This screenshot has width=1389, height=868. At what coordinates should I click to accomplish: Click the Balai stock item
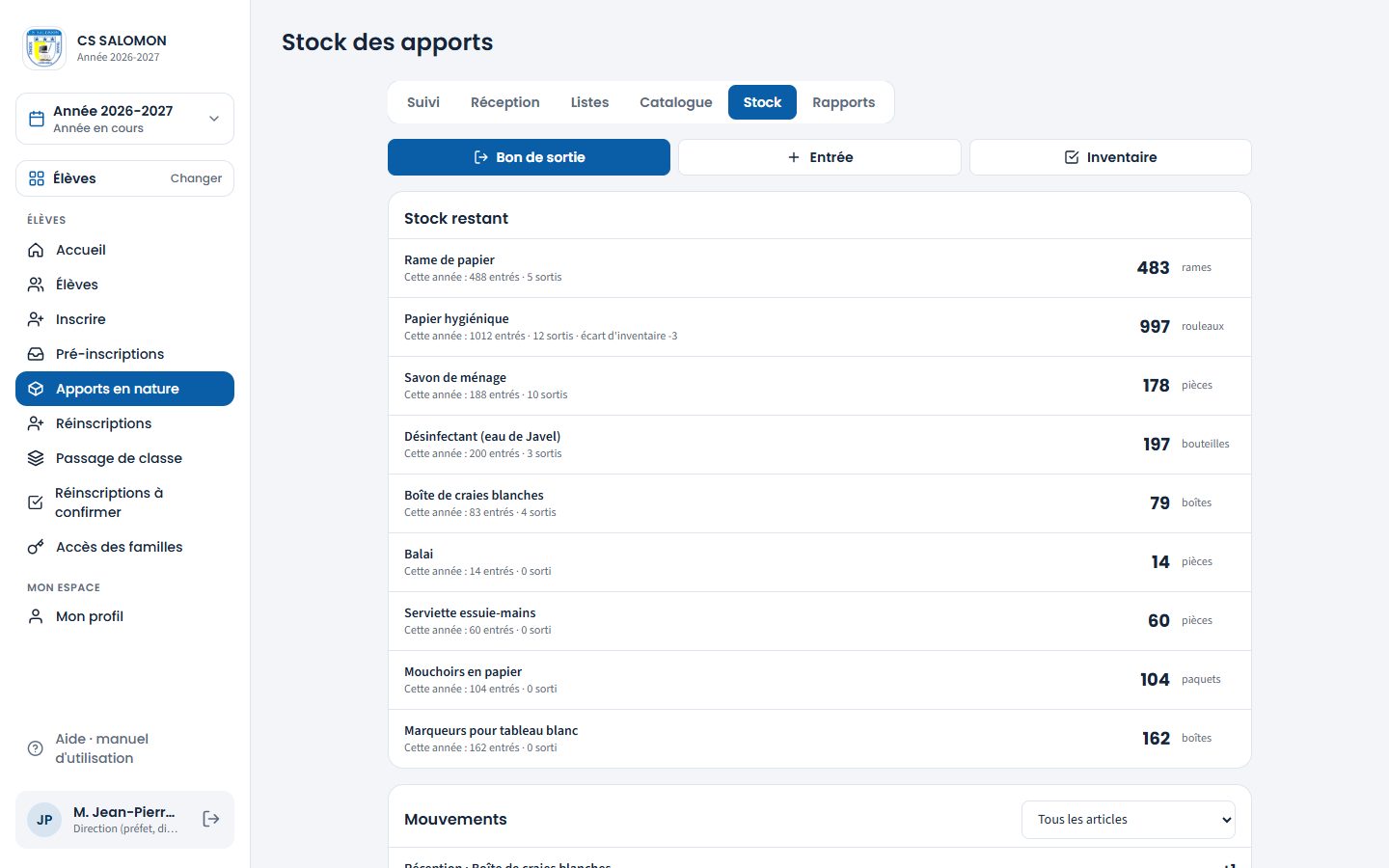pyautogui.click(x=820, y=562)
